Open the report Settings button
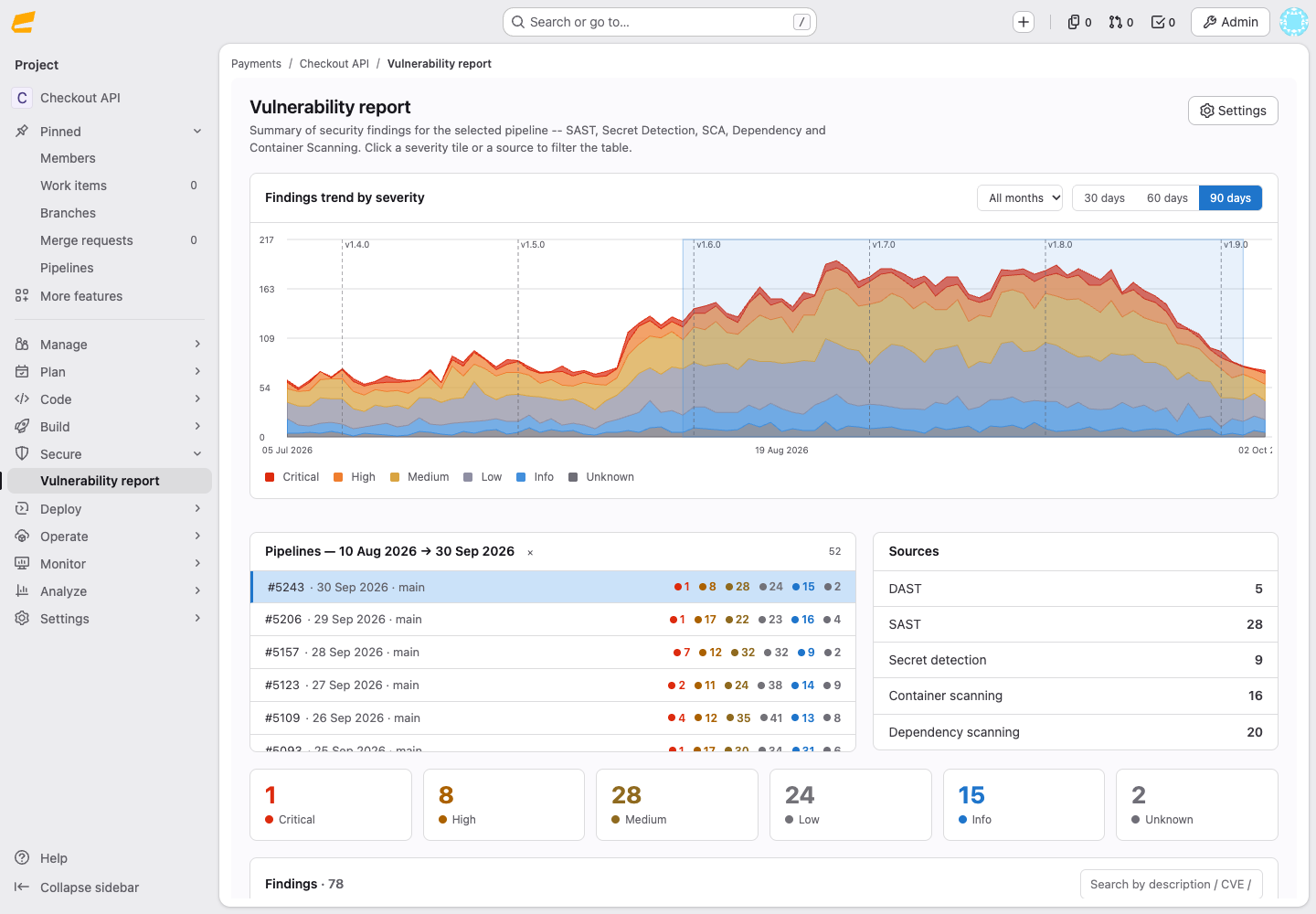The height and width of the screenshot is (914, 1316). tap(1233, 111)
